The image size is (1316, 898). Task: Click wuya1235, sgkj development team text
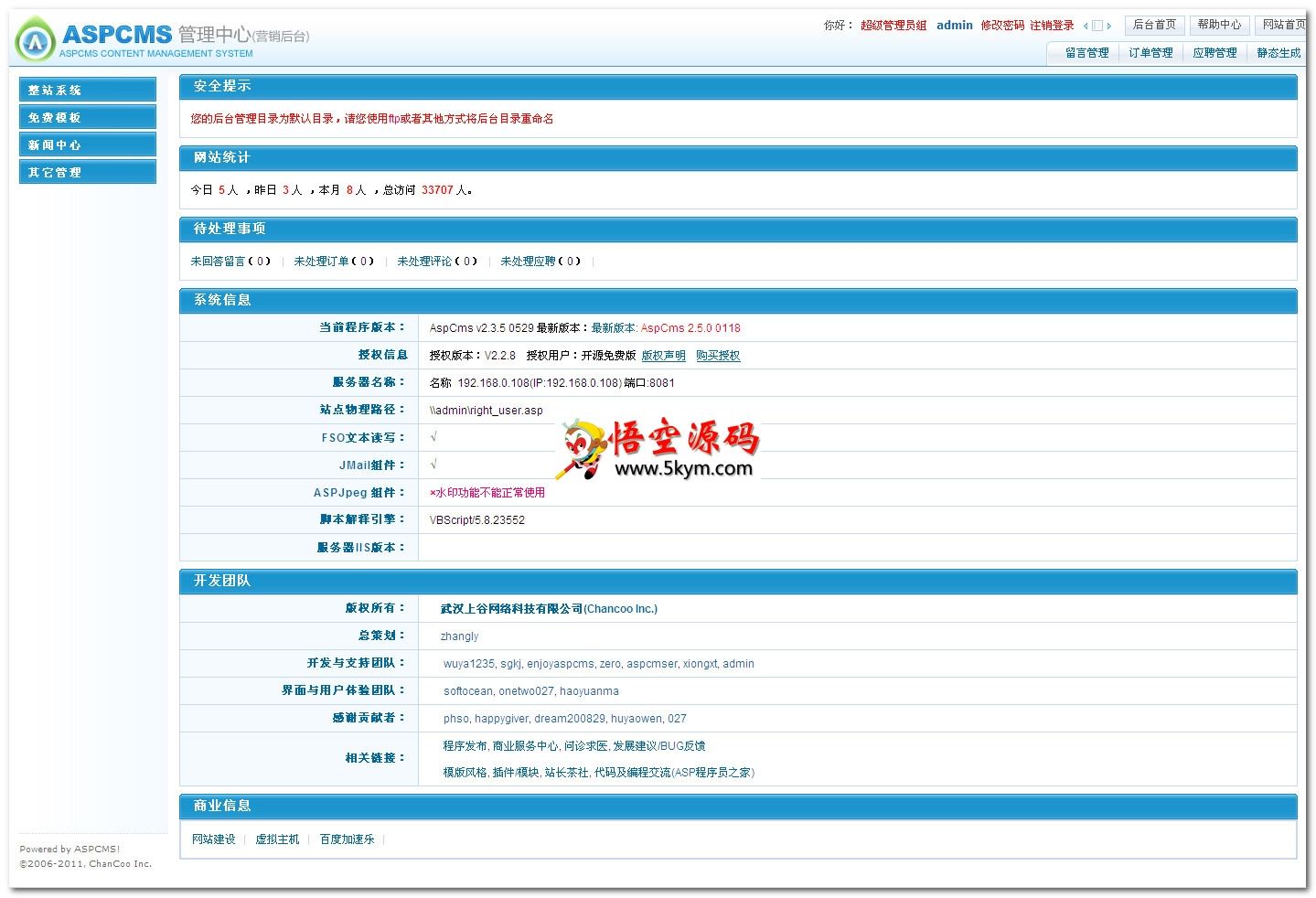[599, 664]
